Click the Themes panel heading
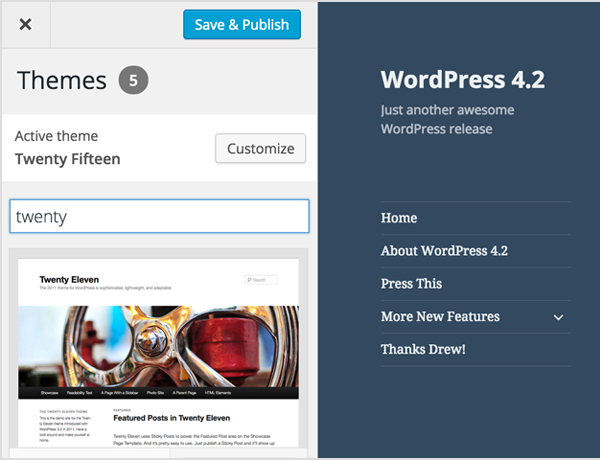Image resolution: width=600 pixels, height=460 pixels. click(62, 81)
